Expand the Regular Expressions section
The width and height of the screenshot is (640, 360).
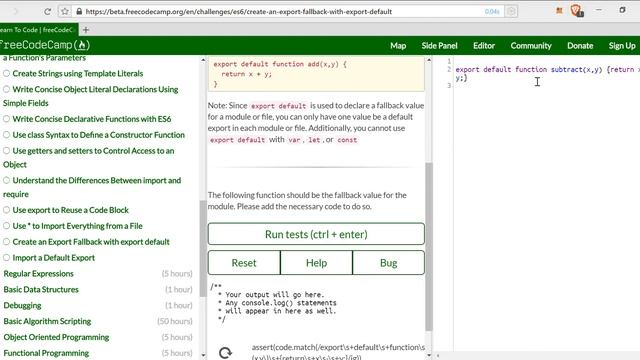[38, 273]
